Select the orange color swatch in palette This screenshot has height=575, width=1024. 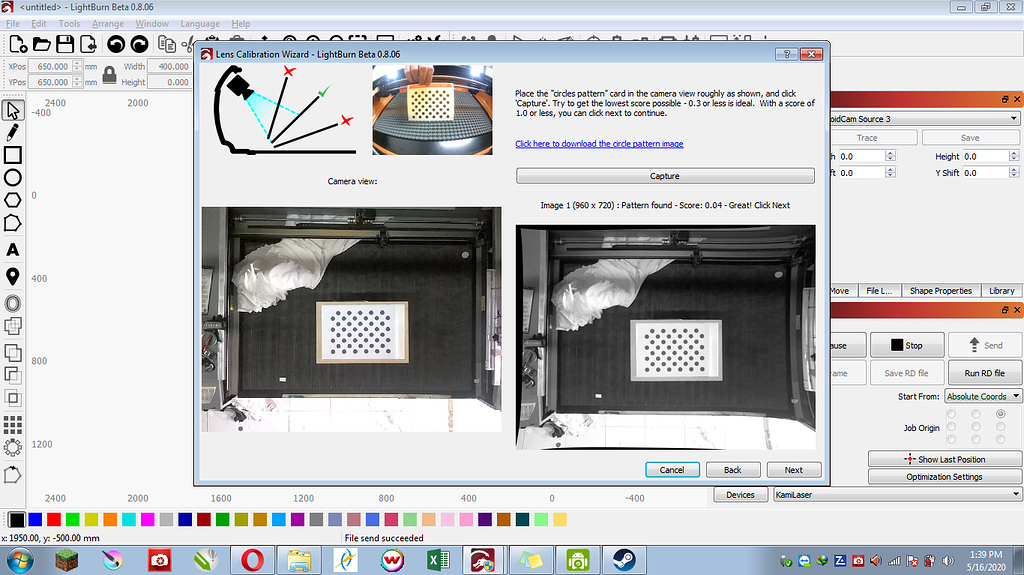point(110,519)
